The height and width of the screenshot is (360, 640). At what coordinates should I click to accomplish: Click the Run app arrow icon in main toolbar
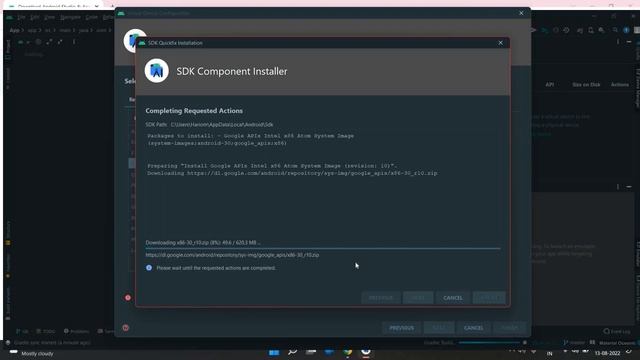[x=533, y=30]
